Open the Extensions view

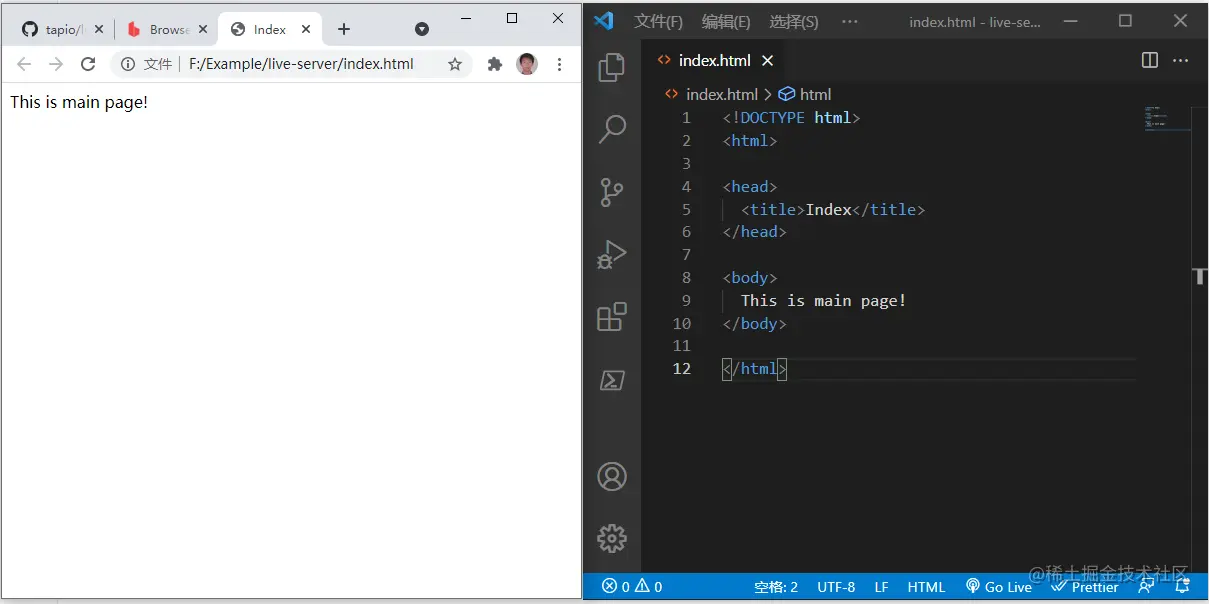click(x=611, y=317)
